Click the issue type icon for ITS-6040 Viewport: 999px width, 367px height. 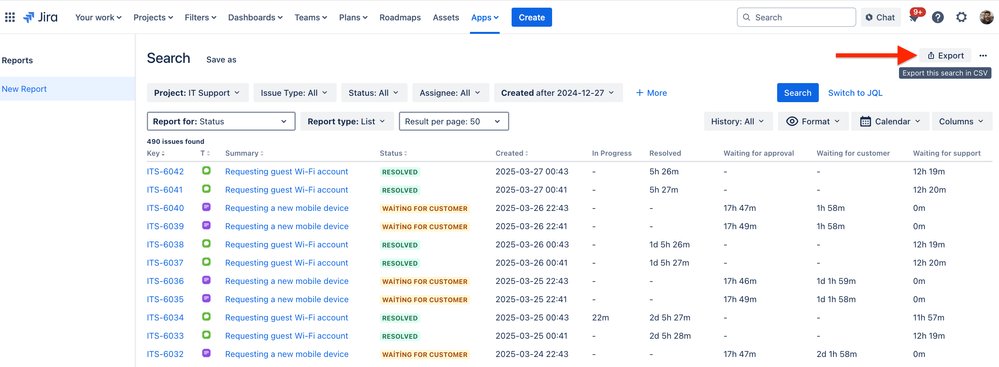click(206, 207)
